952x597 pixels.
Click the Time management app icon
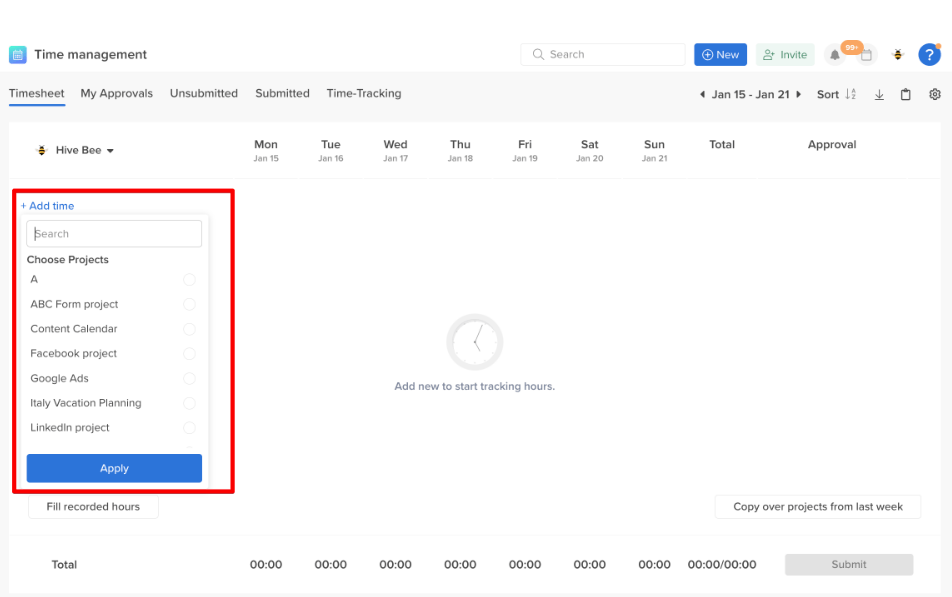(18, 55)
